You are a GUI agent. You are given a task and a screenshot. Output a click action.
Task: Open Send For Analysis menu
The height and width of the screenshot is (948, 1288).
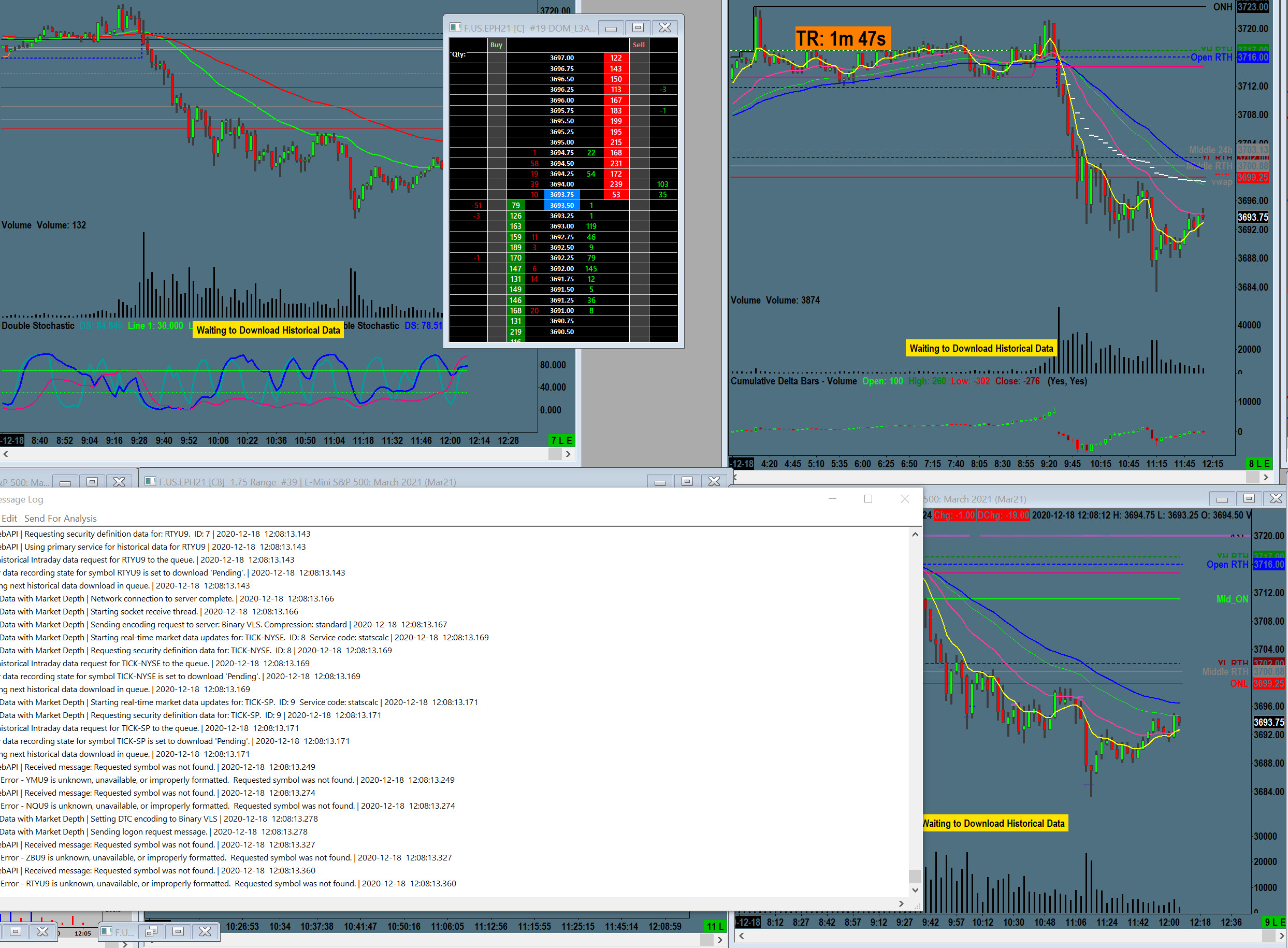(x=60, y=518)
